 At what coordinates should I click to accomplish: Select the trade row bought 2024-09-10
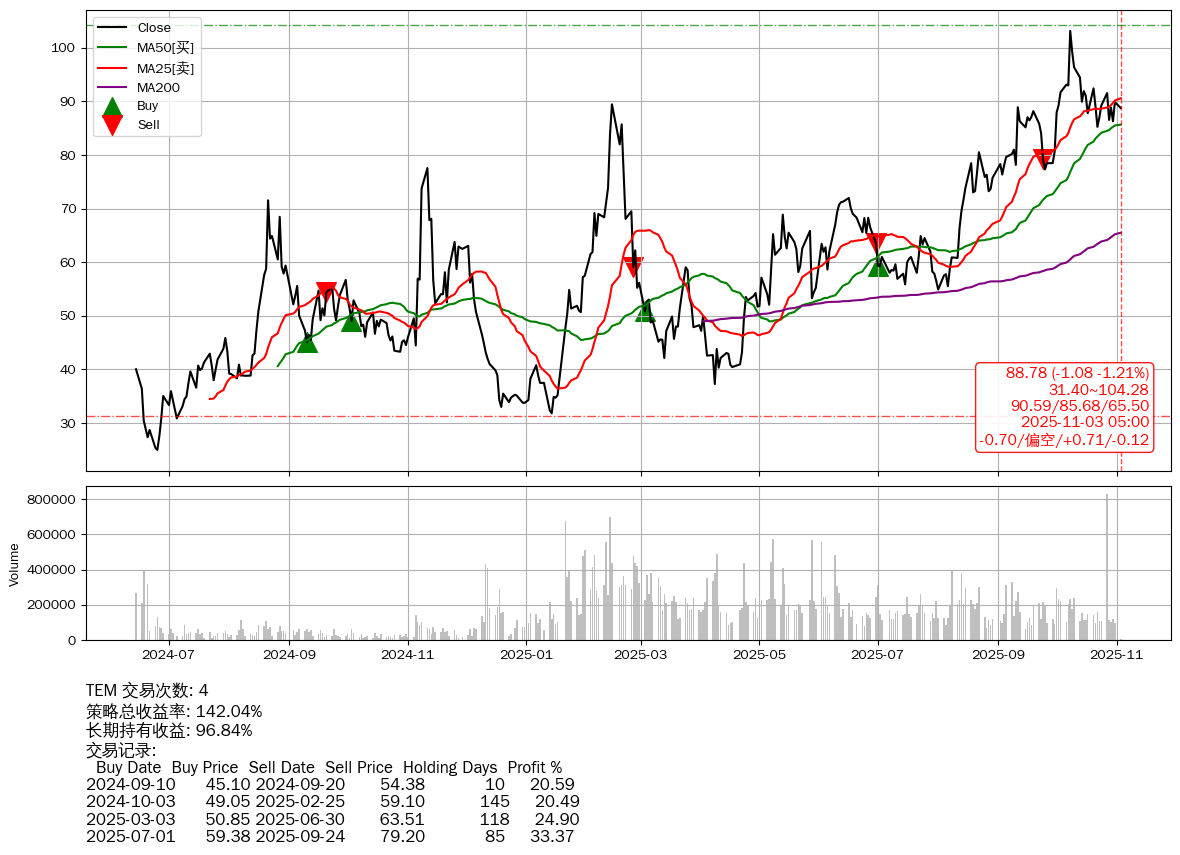330,785
